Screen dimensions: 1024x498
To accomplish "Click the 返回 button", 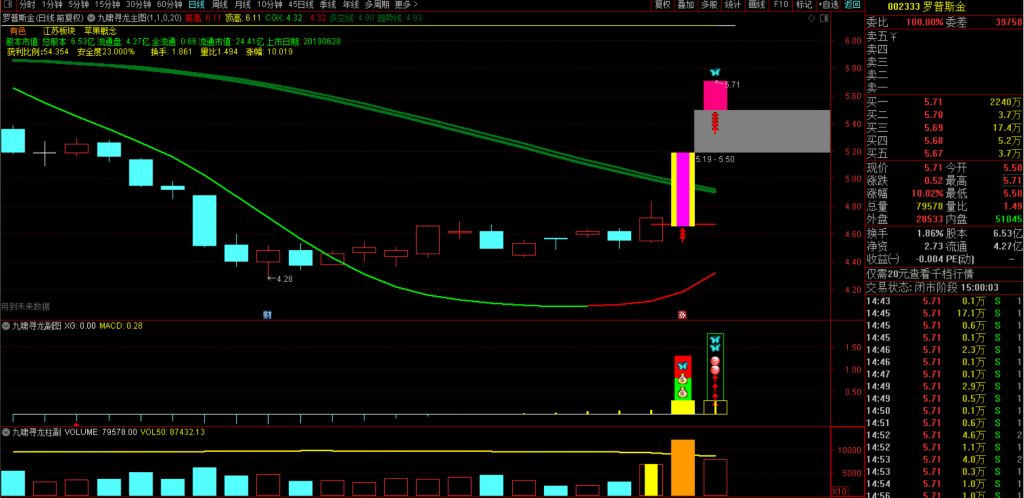I will [852, 5].
